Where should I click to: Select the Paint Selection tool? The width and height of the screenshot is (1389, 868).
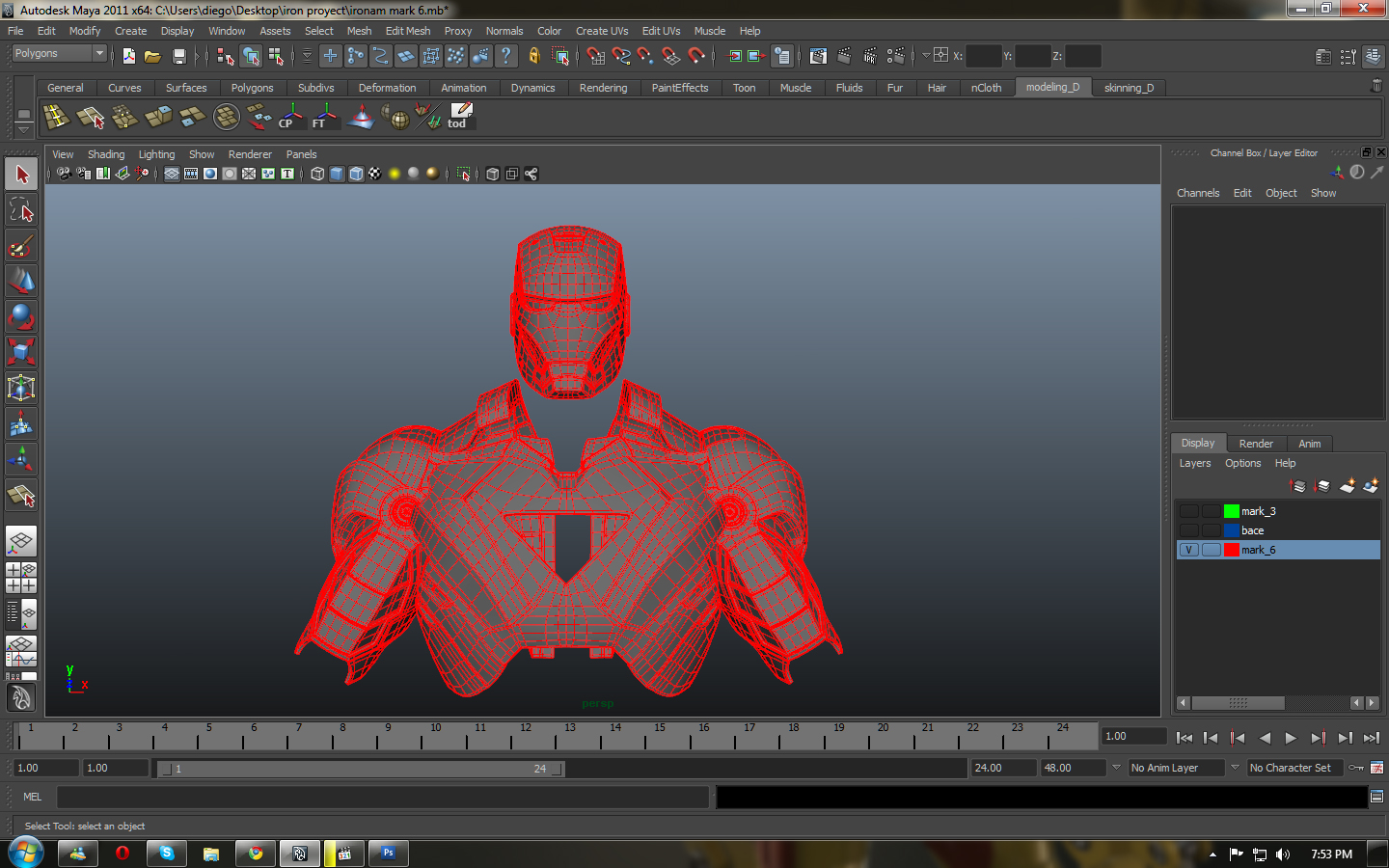[21, 246]
